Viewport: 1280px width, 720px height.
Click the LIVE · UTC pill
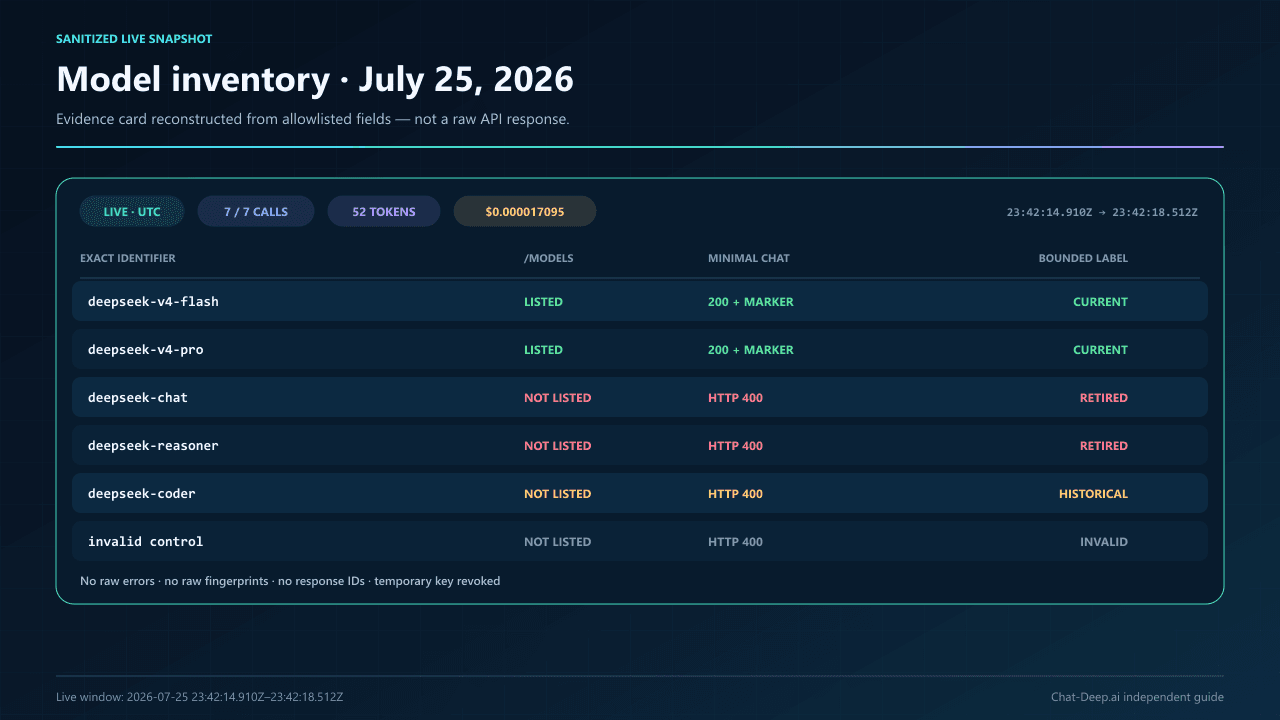pos(132,211)
